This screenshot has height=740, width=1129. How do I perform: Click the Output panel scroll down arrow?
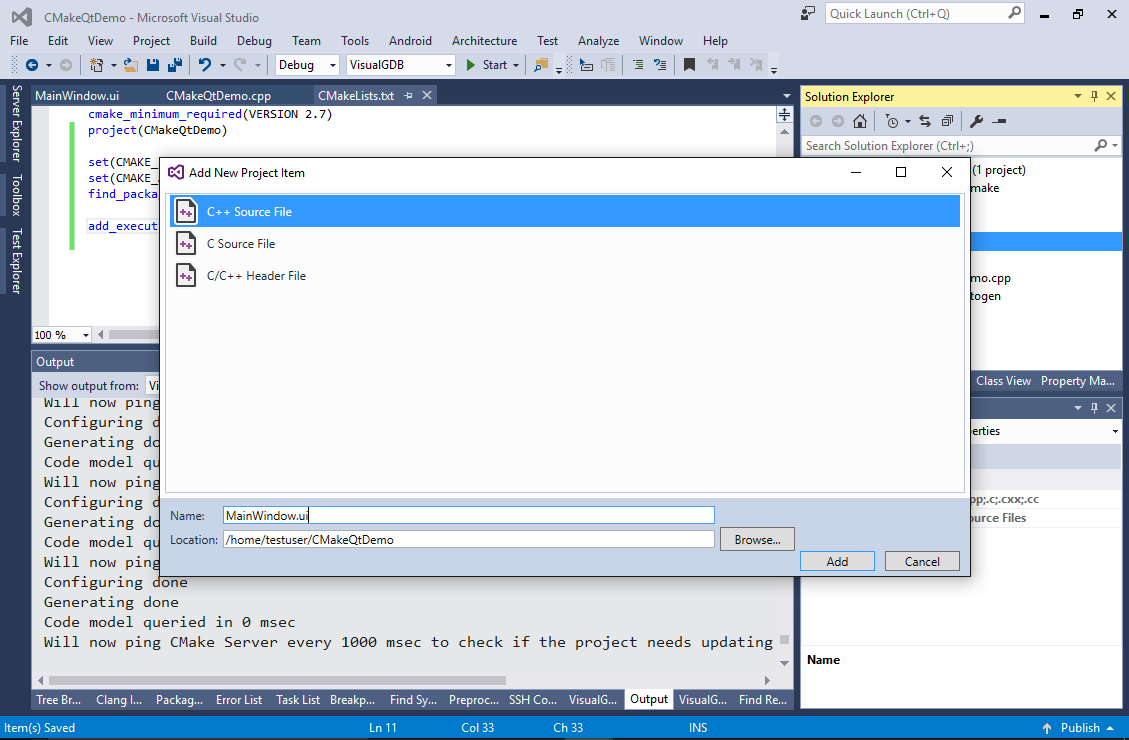pos(784,663)
